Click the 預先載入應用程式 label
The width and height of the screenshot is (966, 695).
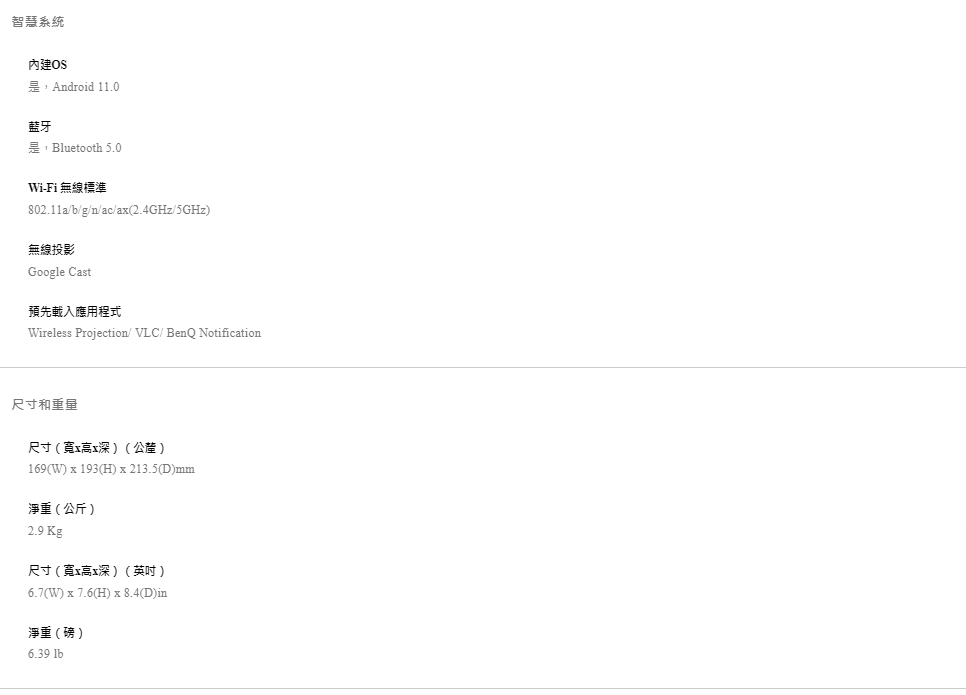tap(74, 312)
